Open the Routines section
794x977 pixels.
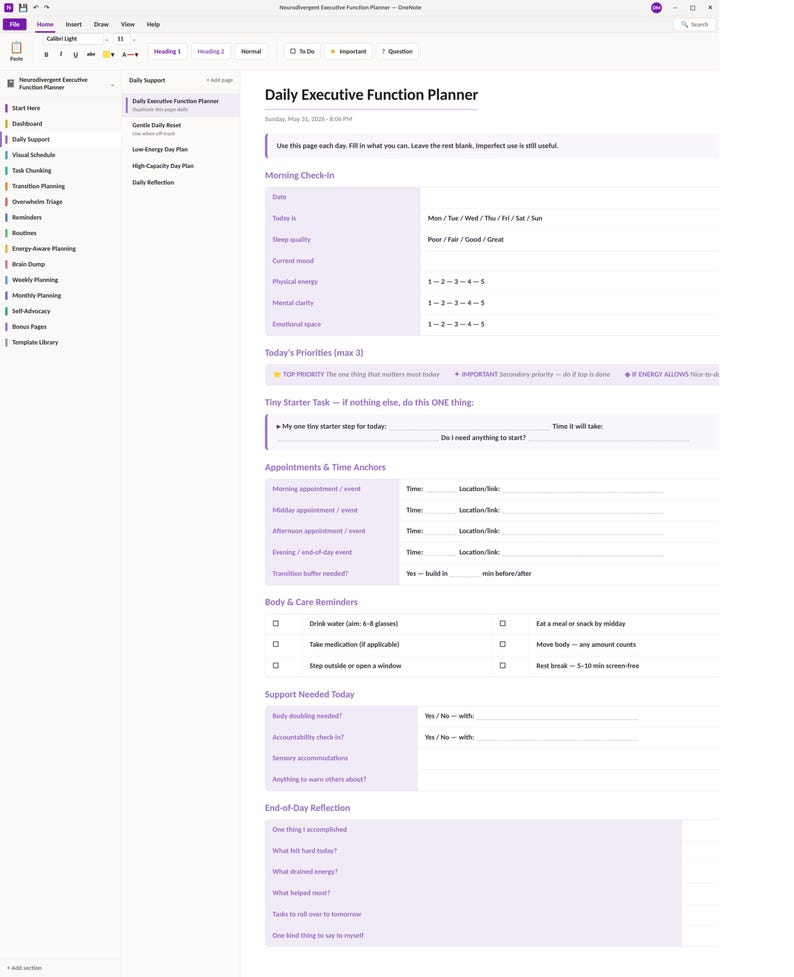[61, 233]
